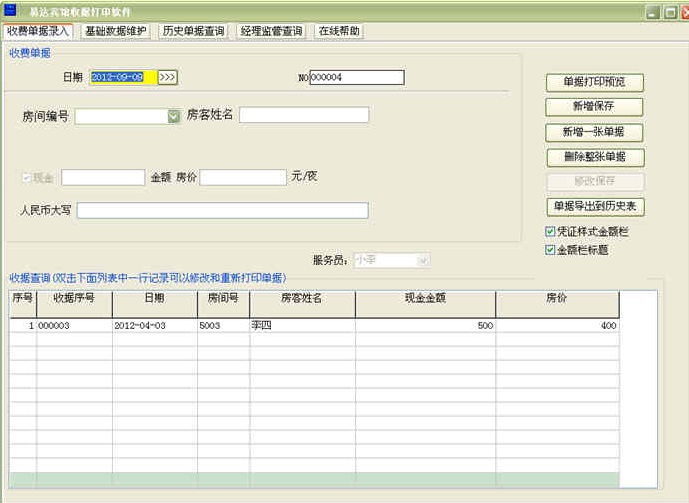The image size is (689, 503).
Task: Click the application icon in the title bar
Action: click(11, 11)
